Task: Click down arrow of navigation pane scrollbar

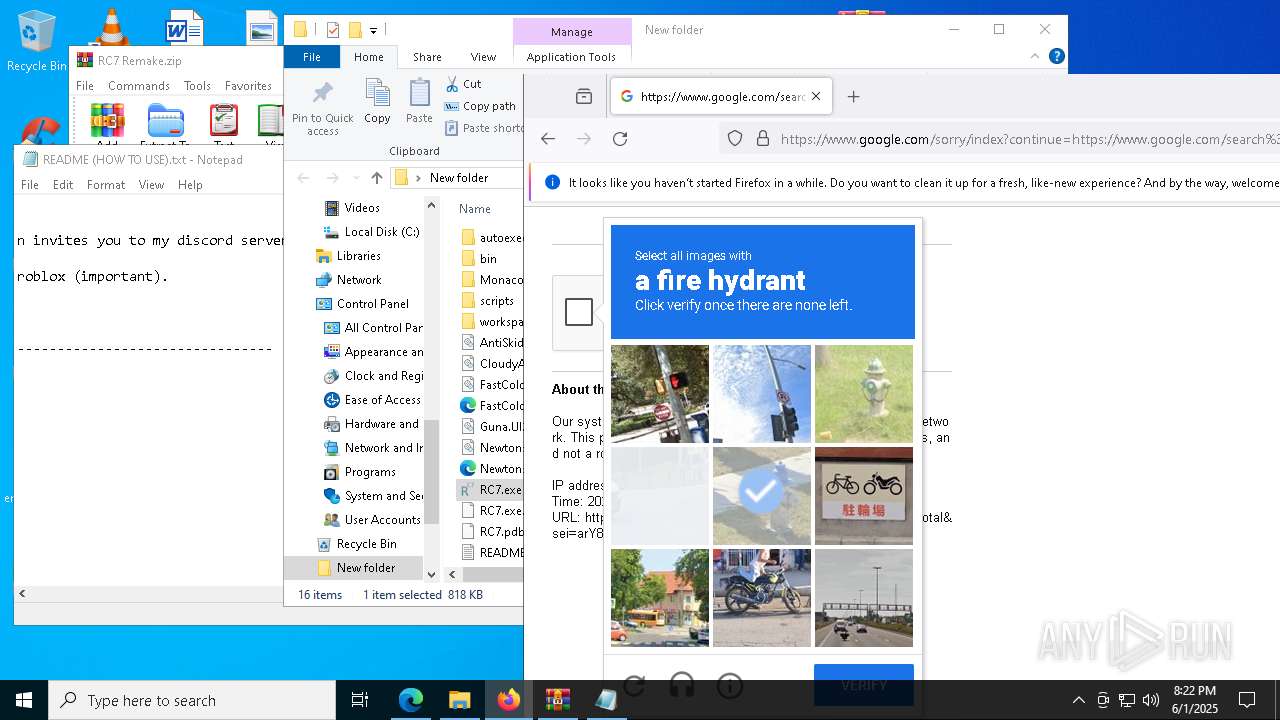Action: coord(432,574)
